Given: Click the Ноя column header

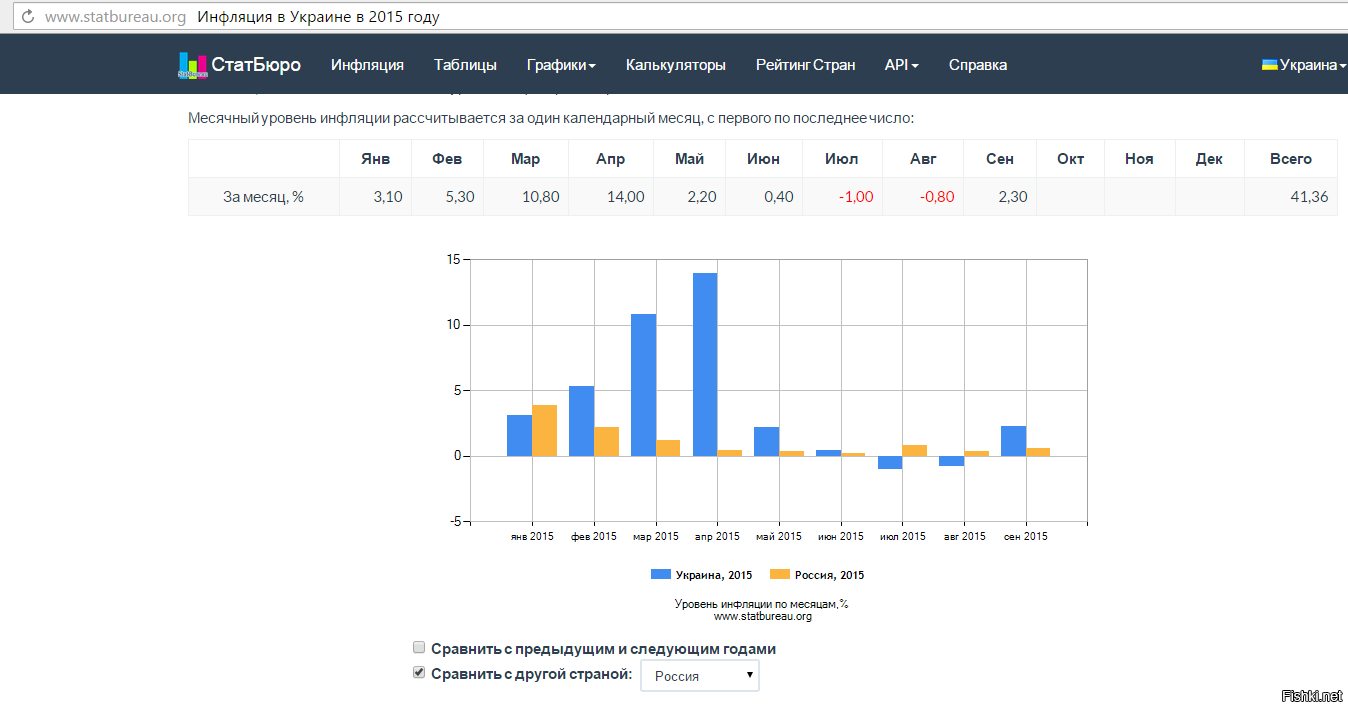Looking at the screenshot, I should click(1139, 159).
